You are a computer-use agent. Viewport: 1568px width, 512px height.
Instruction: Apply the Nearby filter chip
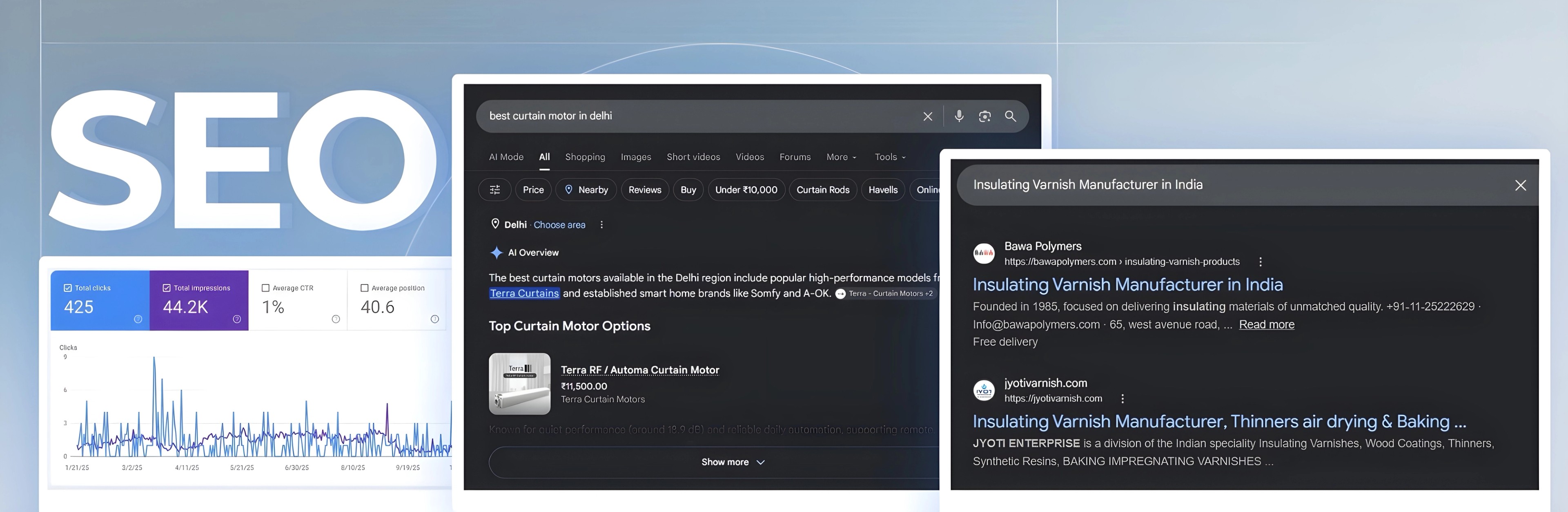pos(586,190)
